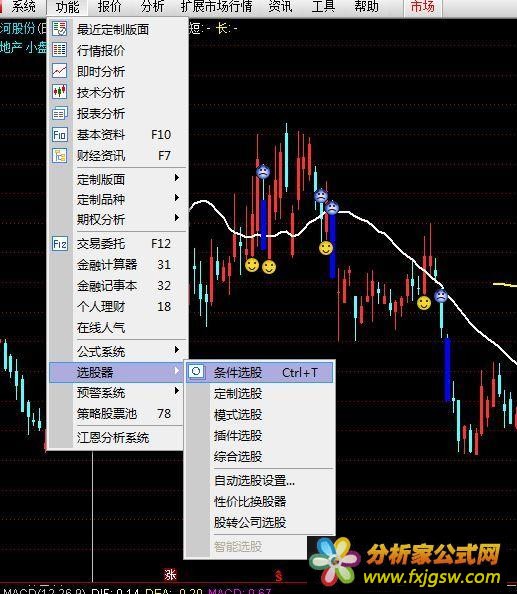Select the 行情报价 grid icon
Viewport: 517px width, 594px height.
click(x=59, y=50)
